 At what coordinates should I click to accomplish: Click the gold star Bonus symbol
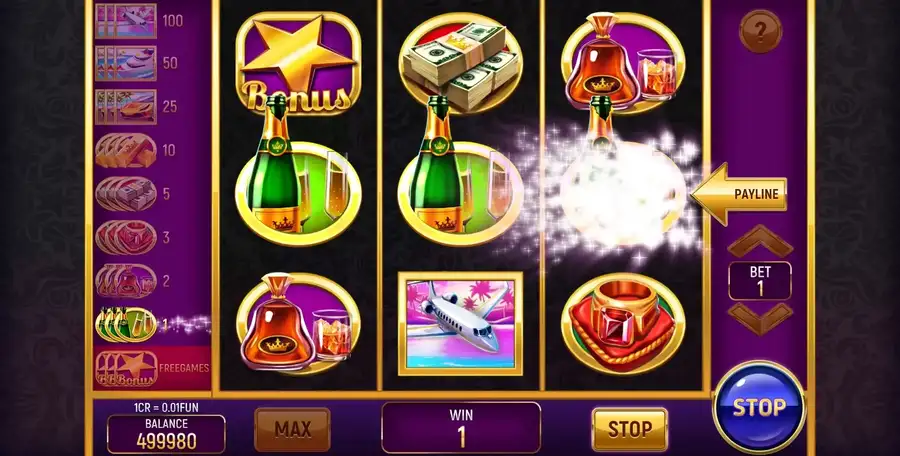pyautogui.click(x=298, y=62)
